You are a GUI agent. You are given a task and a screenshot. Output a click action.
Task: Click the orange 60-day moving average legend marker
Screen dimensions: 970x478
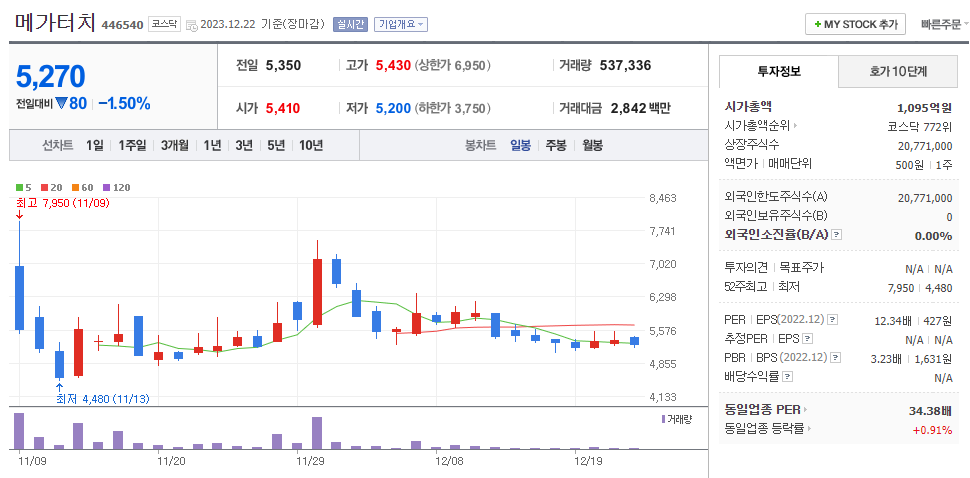click(x=75, y=187)
